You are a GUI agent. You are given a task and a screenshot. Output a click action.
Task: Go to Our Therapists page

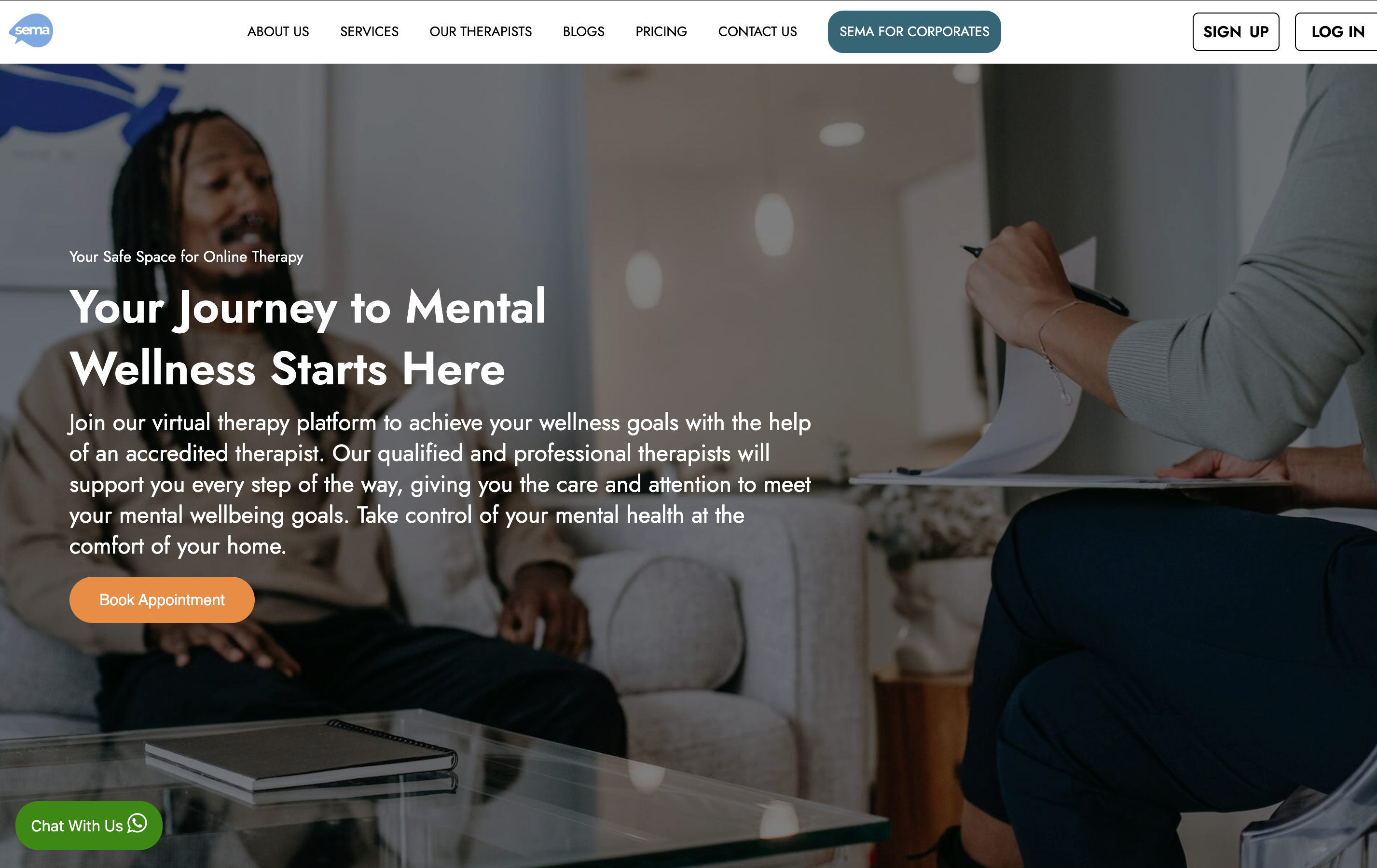(x=481, y=31)
